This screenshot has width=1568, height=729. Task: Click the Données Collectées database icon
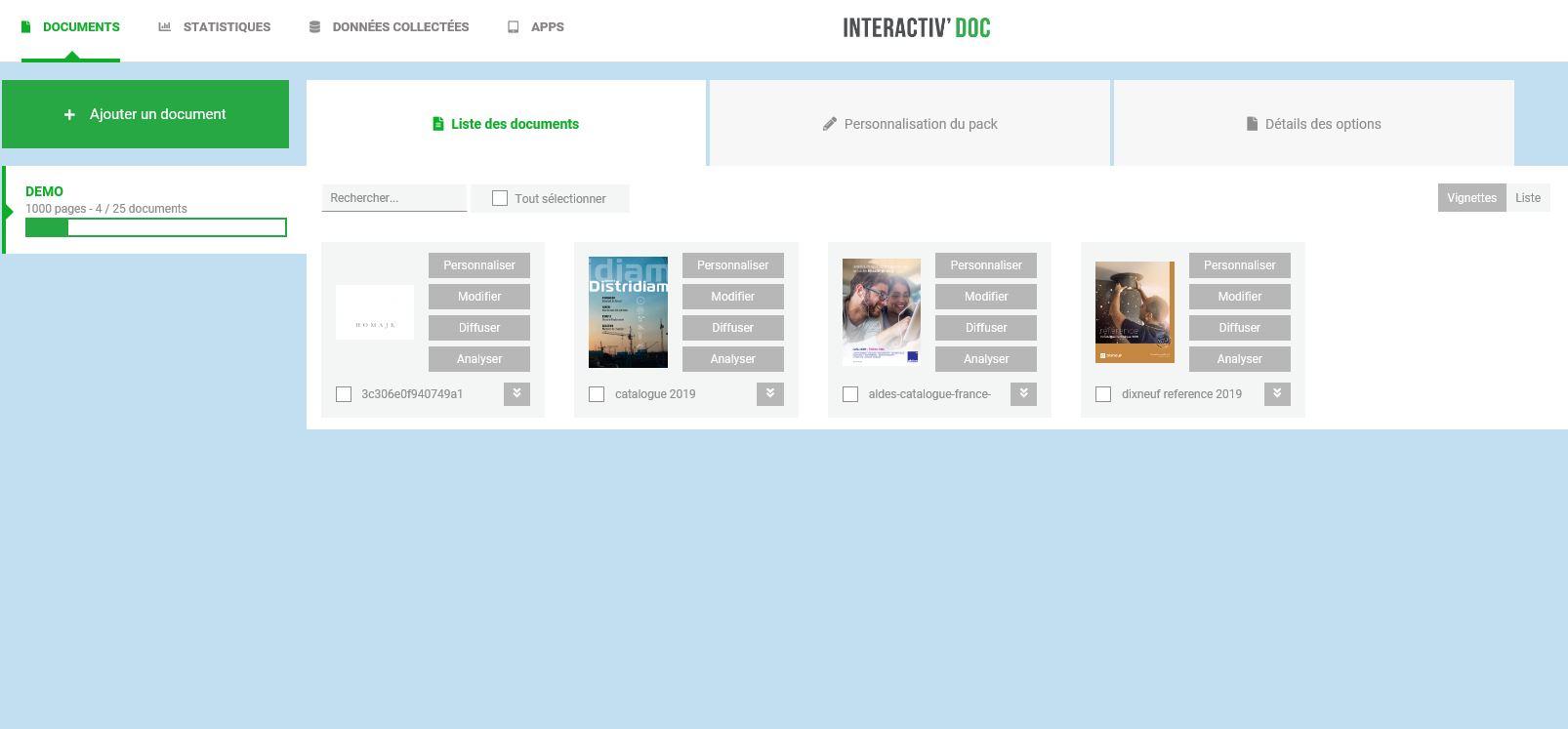tap(314, 27)
